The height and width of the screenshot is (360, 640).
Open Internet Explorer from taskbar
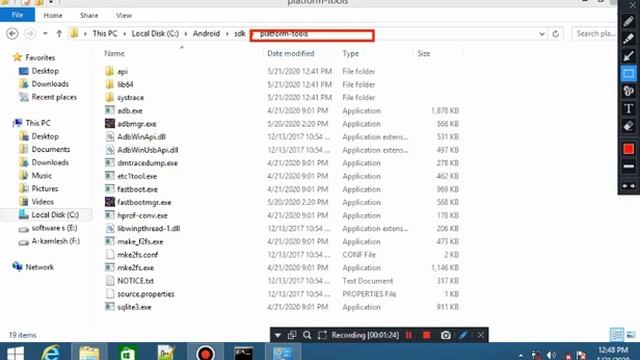pos(51,352)
